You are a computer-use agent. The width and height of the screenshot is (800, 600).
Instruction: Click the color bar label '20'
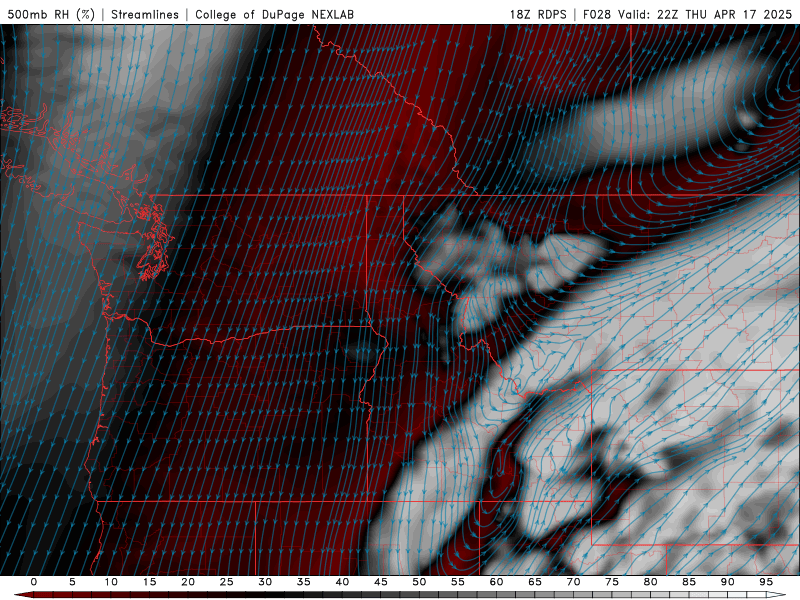(x=188, y=582)
